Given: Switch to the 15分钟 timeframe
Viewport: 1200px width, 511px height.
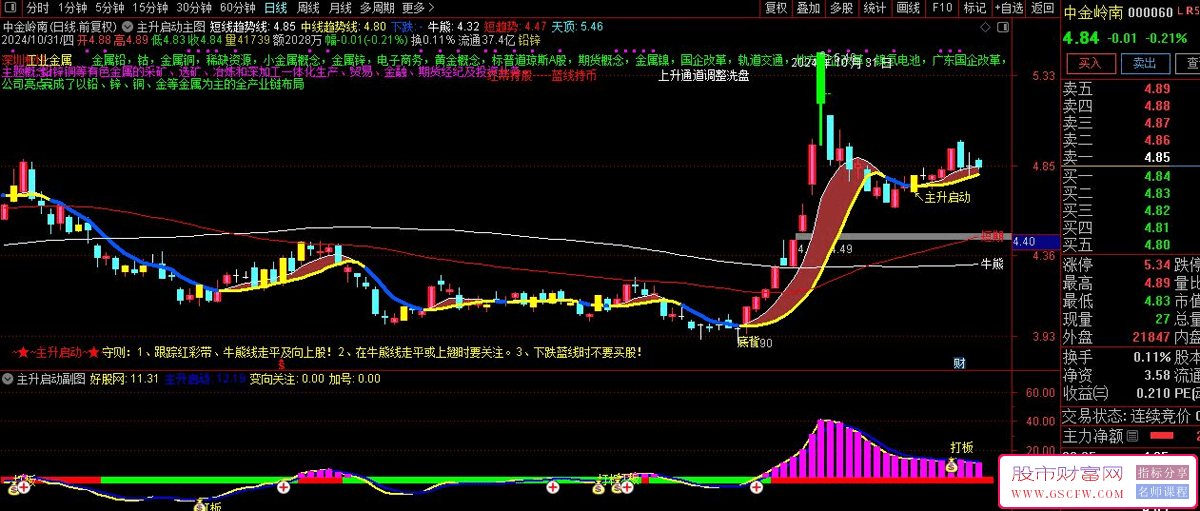Looking at the screenshot, I should tap(150, 7).
